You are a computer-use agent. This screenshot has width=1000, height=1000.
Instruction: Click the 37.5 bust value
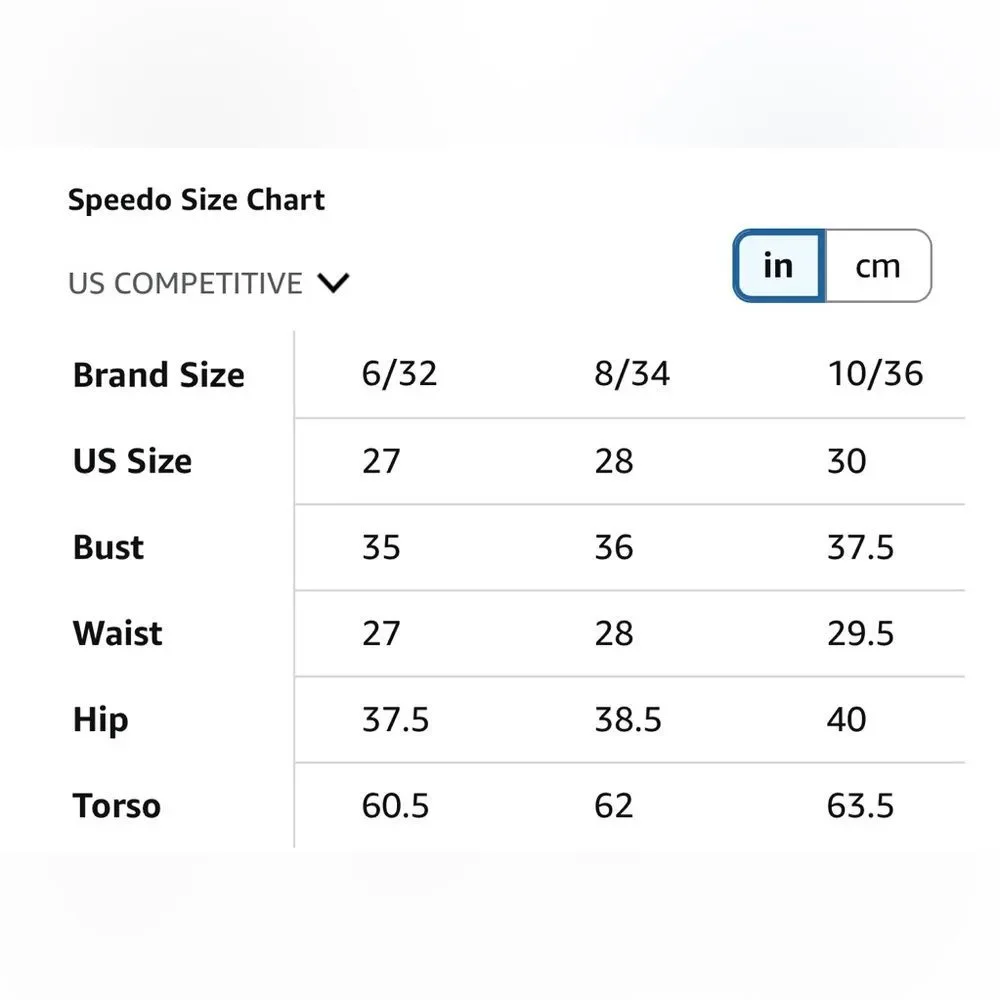[x=860, y=547]
